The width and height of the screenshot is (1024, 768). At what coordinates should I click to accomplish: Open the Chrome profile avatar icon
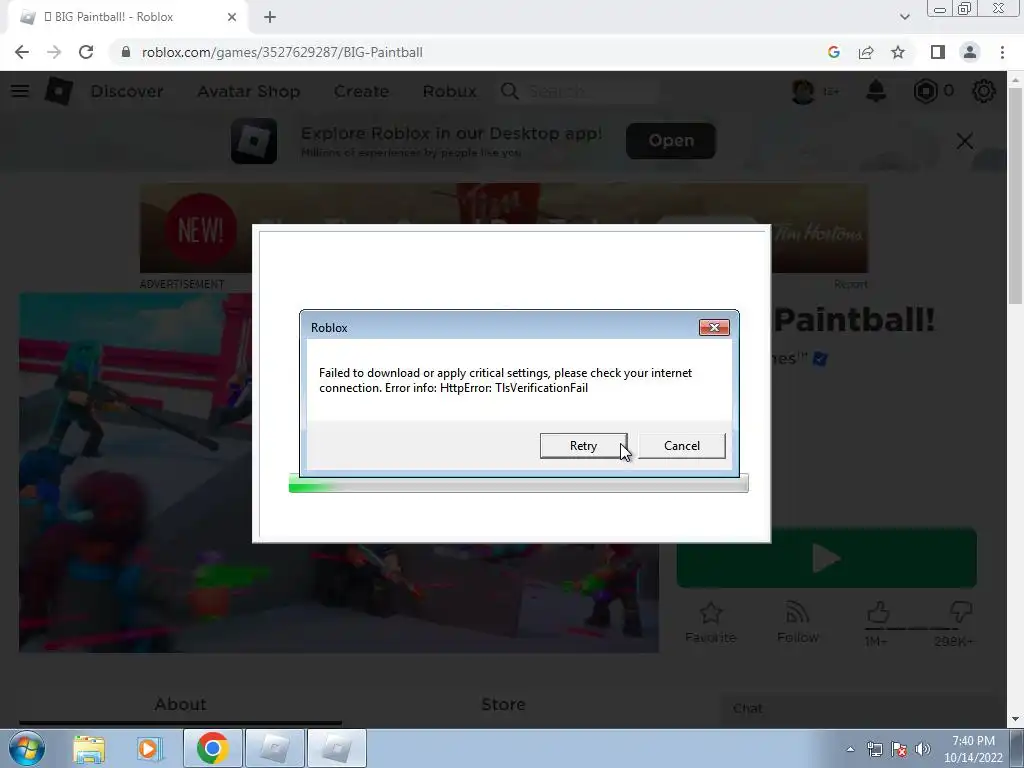(x=970, y=52)
